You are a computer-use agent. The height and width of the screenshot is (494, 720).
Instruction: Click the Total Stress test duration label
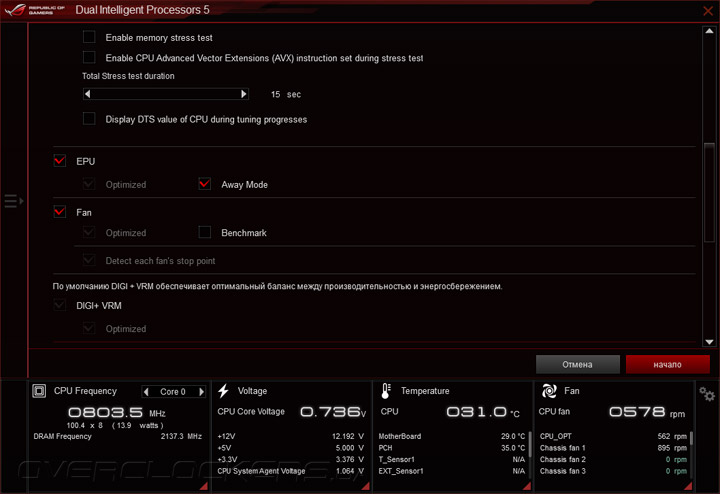tap(128, 76)
